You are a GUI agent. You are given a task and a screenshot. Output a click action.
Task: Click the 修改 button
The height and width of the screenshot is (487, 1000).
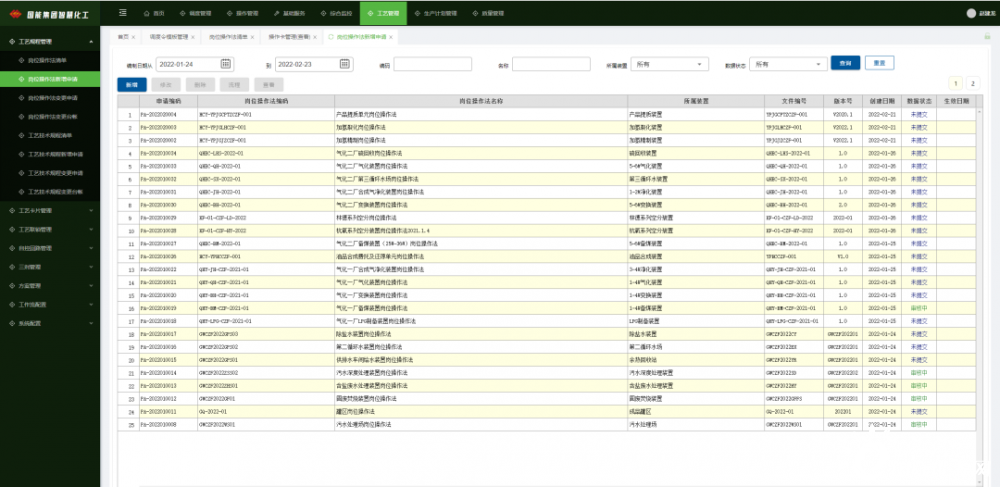click(x=166, y=85)
